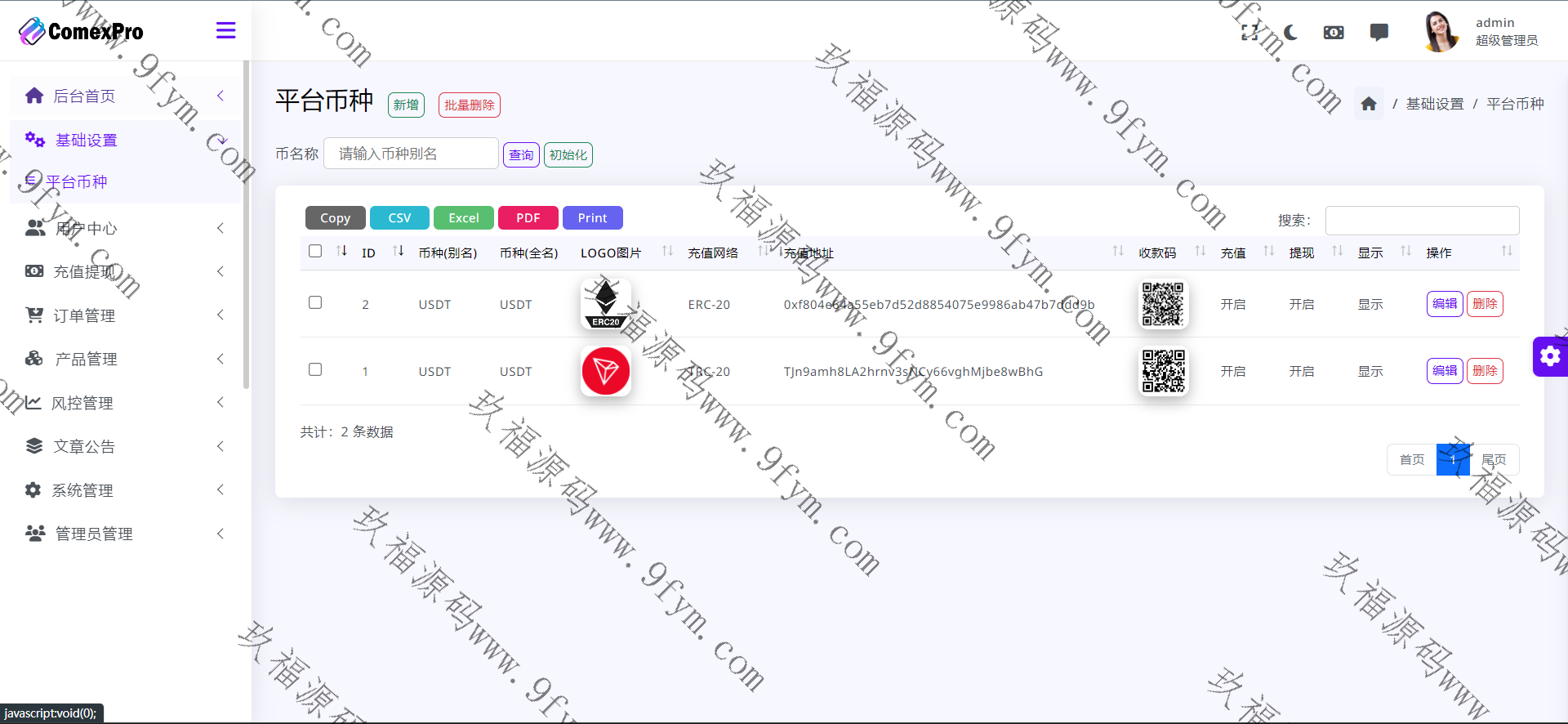Check the select-all header checkbox
Image resolution: width=1568 pixels, height=724 pixels.
click(315, 252)
